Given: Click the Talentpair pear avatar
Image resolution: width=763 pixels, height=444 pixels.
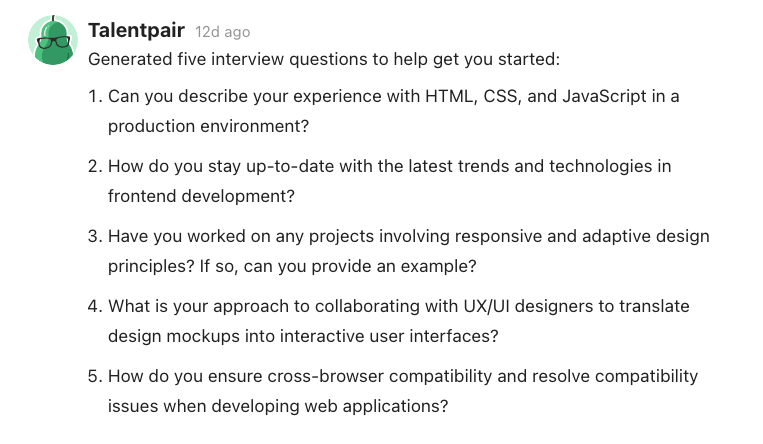Looking at the screenshot, I should click(51, 41).
